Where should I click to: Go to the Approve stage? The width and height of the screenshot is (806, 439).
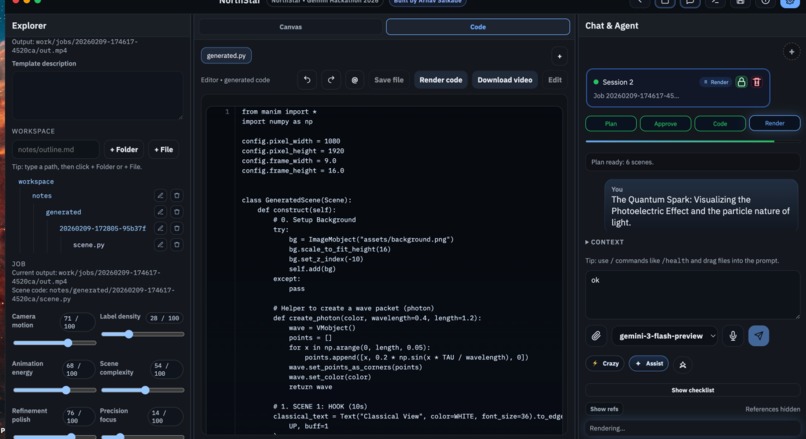(x=665, y=123)
